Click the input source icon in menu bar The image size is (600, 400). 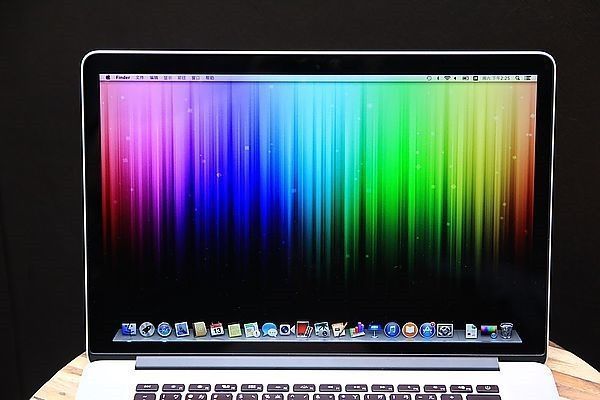point(475,78)
